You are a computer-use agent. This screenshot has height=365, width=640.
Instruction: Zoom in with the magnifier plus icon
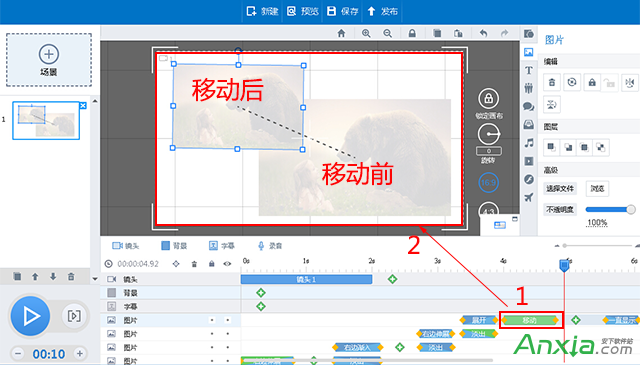[x=366, y=33]
